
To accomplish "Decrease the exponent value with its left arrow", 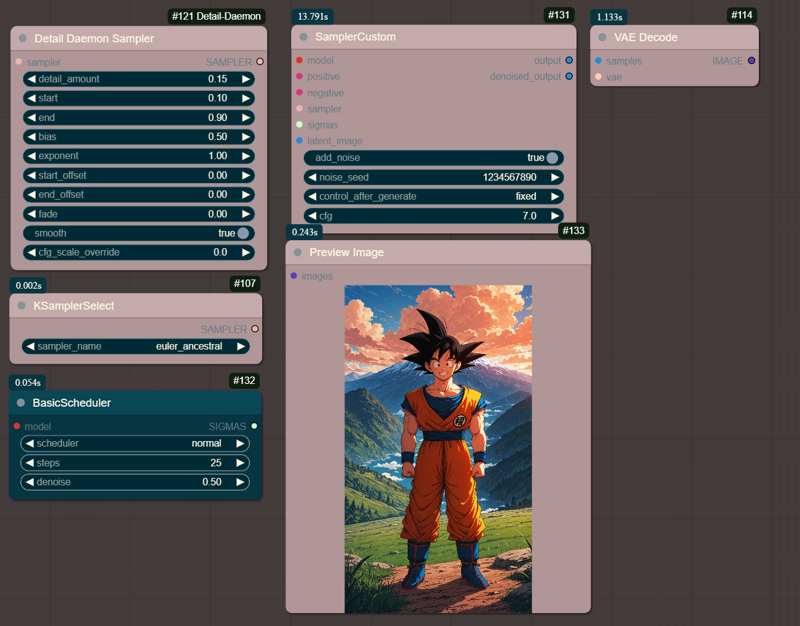I will coord(32,156).
